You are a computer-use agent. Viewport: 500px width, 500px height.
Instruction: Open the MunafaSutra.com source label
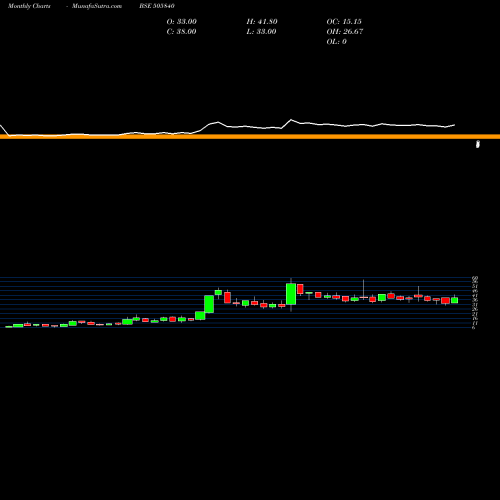[x=97, y=6]
